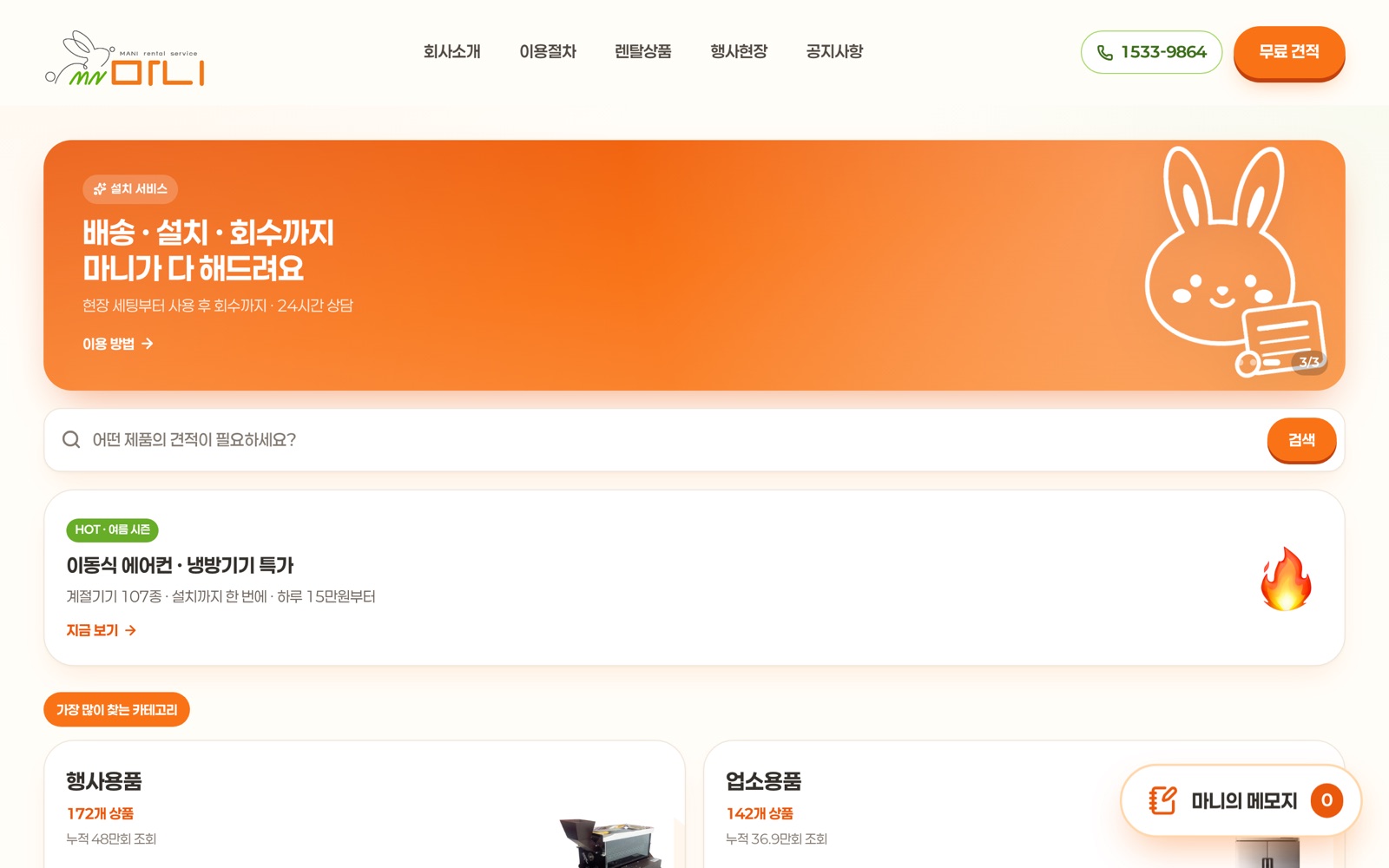Follow the 지금 보기 link
Image resolution: width=1389 pixels, height=868 pixels.
point(101,630)
